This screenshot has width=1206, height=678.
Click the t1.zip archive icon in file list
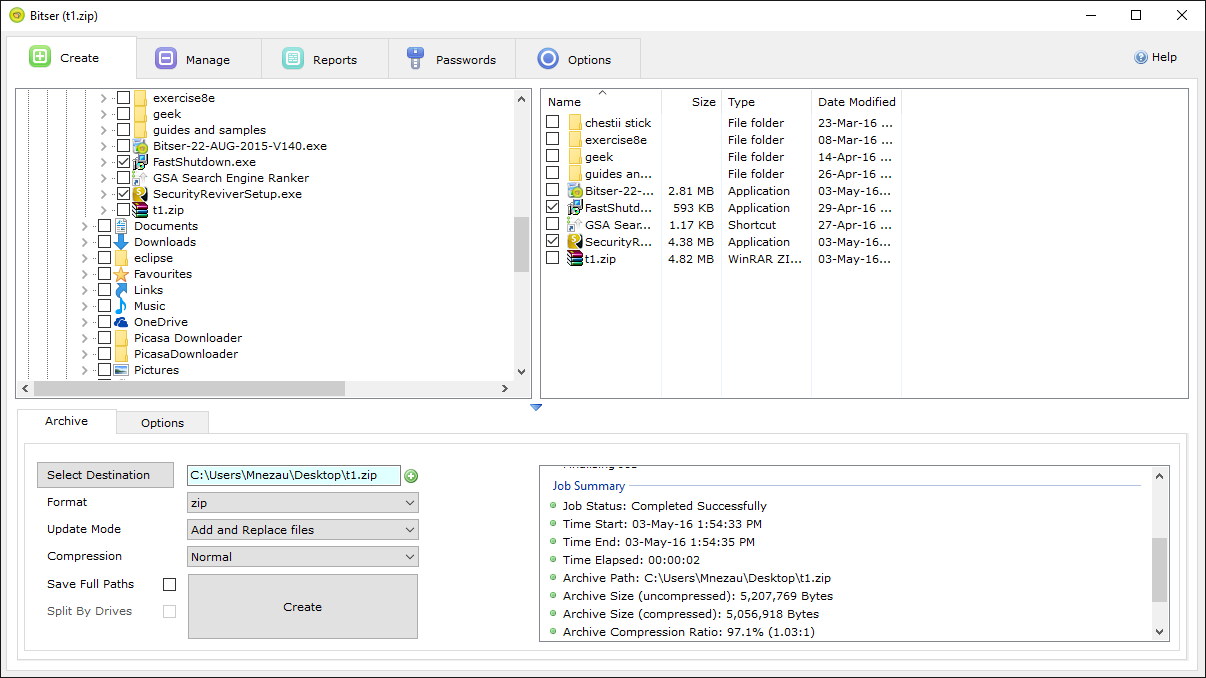tap(572, 258)
